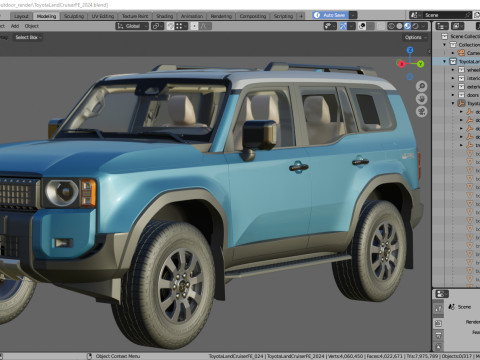Screen dimensions: 480x360
Task: Switch to the Layout workspace tab
Action: coord(21,16)
